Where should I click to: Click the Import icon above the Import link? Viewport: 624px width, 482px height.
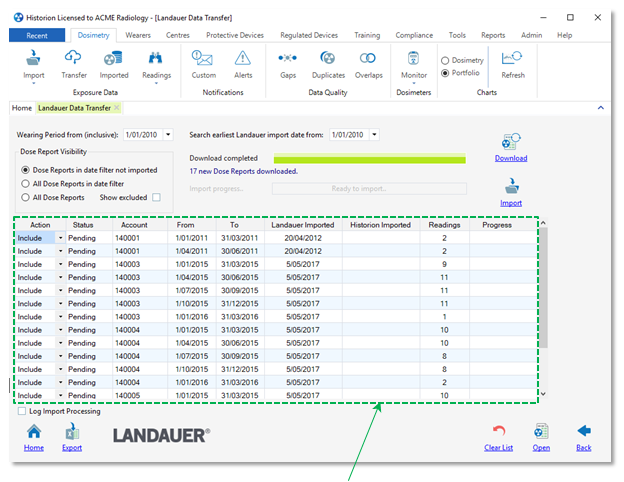tap(511, 186)
